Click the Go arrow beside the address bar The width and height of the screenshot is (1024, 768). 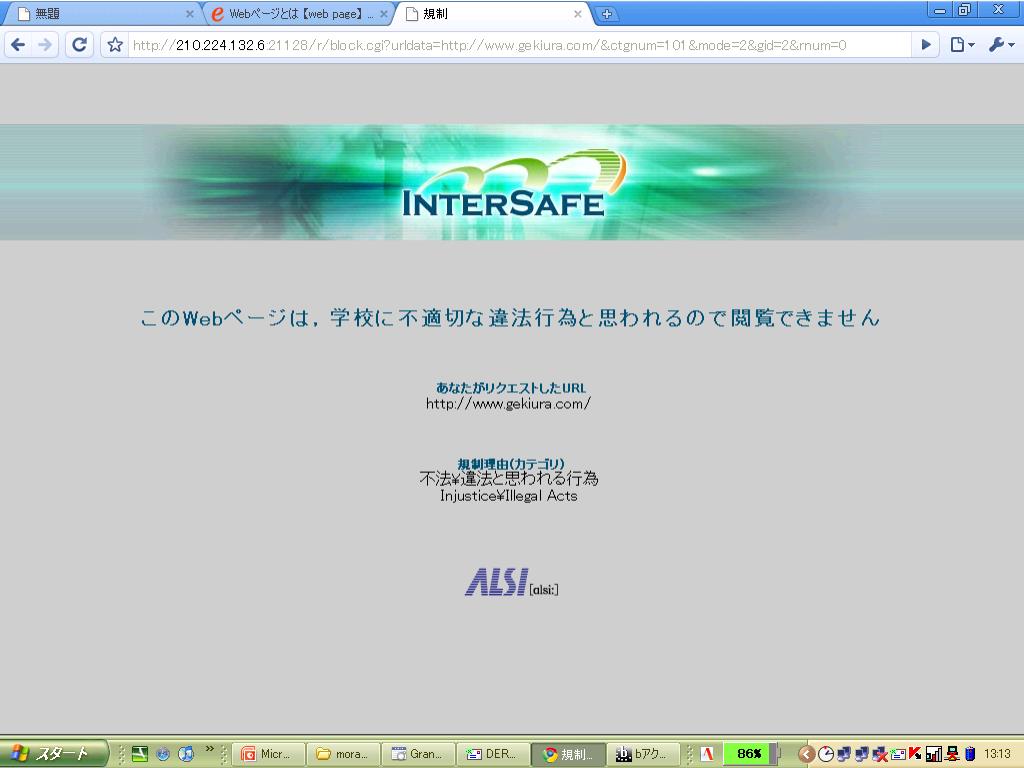click(925, 44)
